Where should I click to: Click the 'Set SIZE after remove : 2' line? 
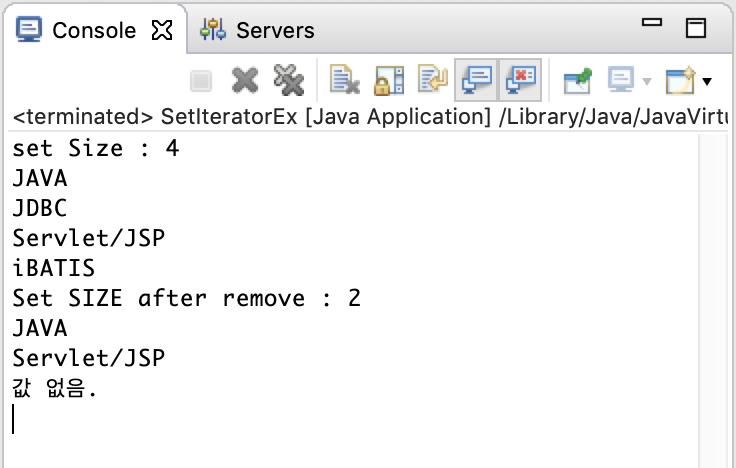coord(186,298)
